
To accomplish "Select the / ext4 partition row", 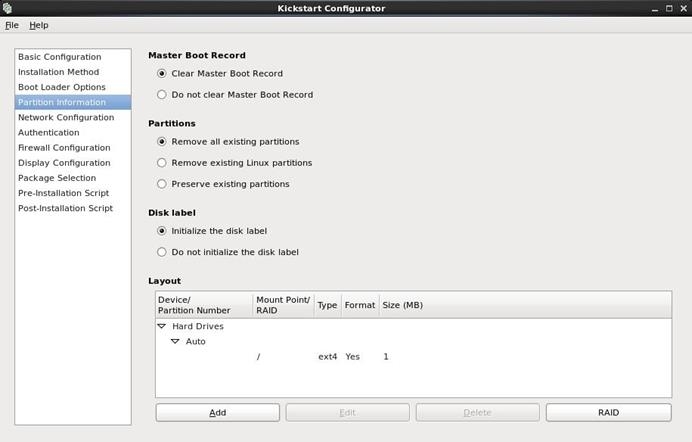I will [414, 356].
